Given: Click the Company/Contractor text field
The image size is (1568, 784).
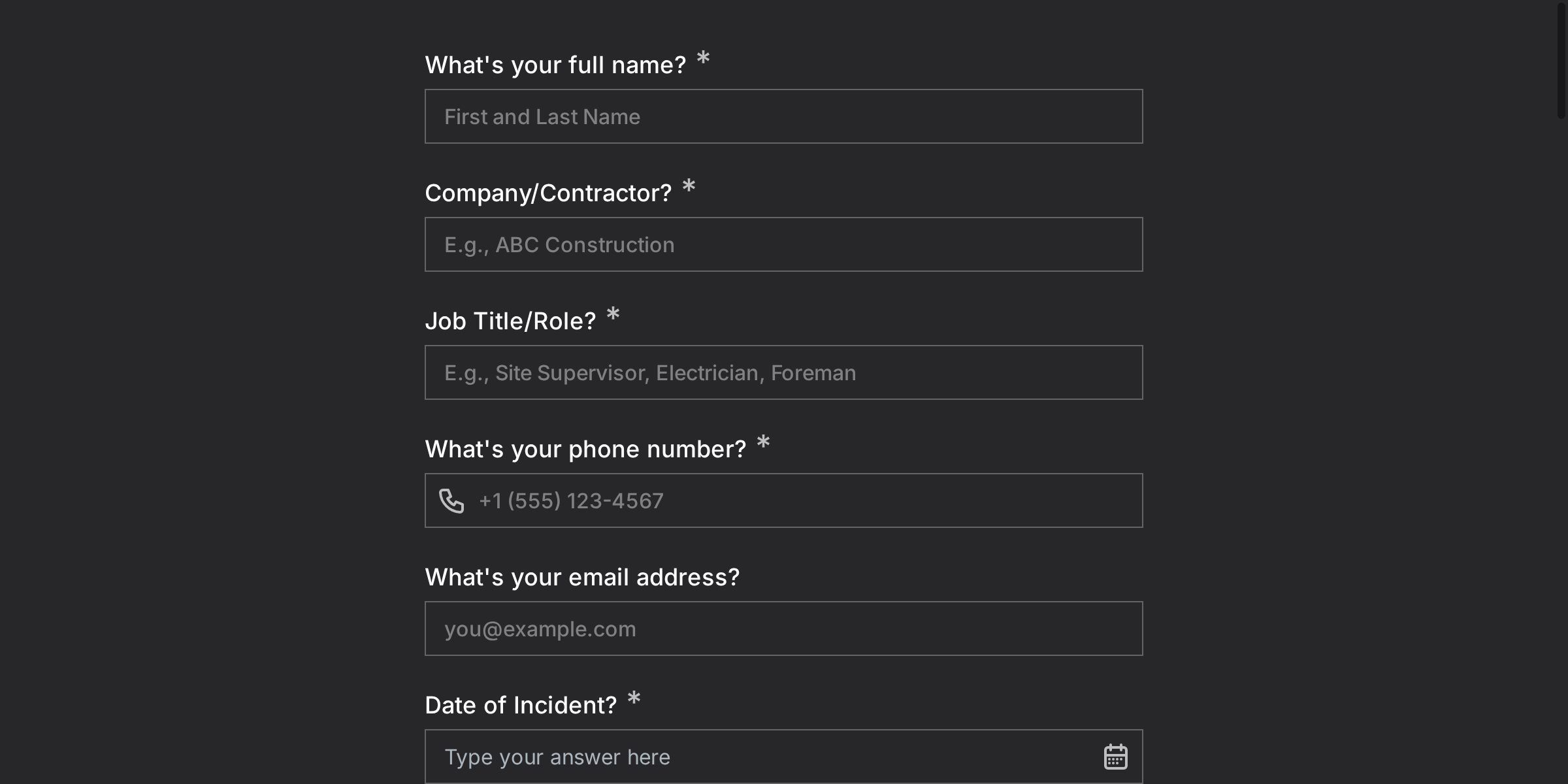Looking at the screenshot, I should 783,244.
